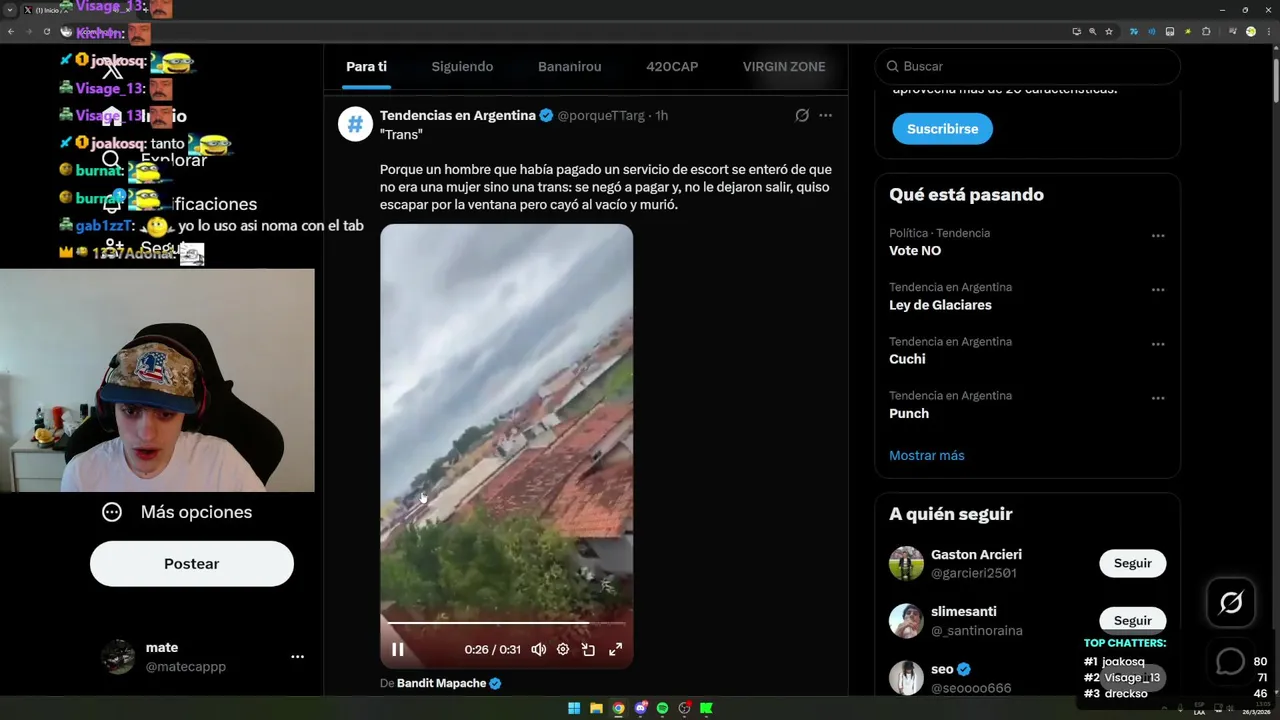1280x720 pixels.
Task: Reload the page with the refresh icon
Action: pyautogui.click(x=47, y=32)
